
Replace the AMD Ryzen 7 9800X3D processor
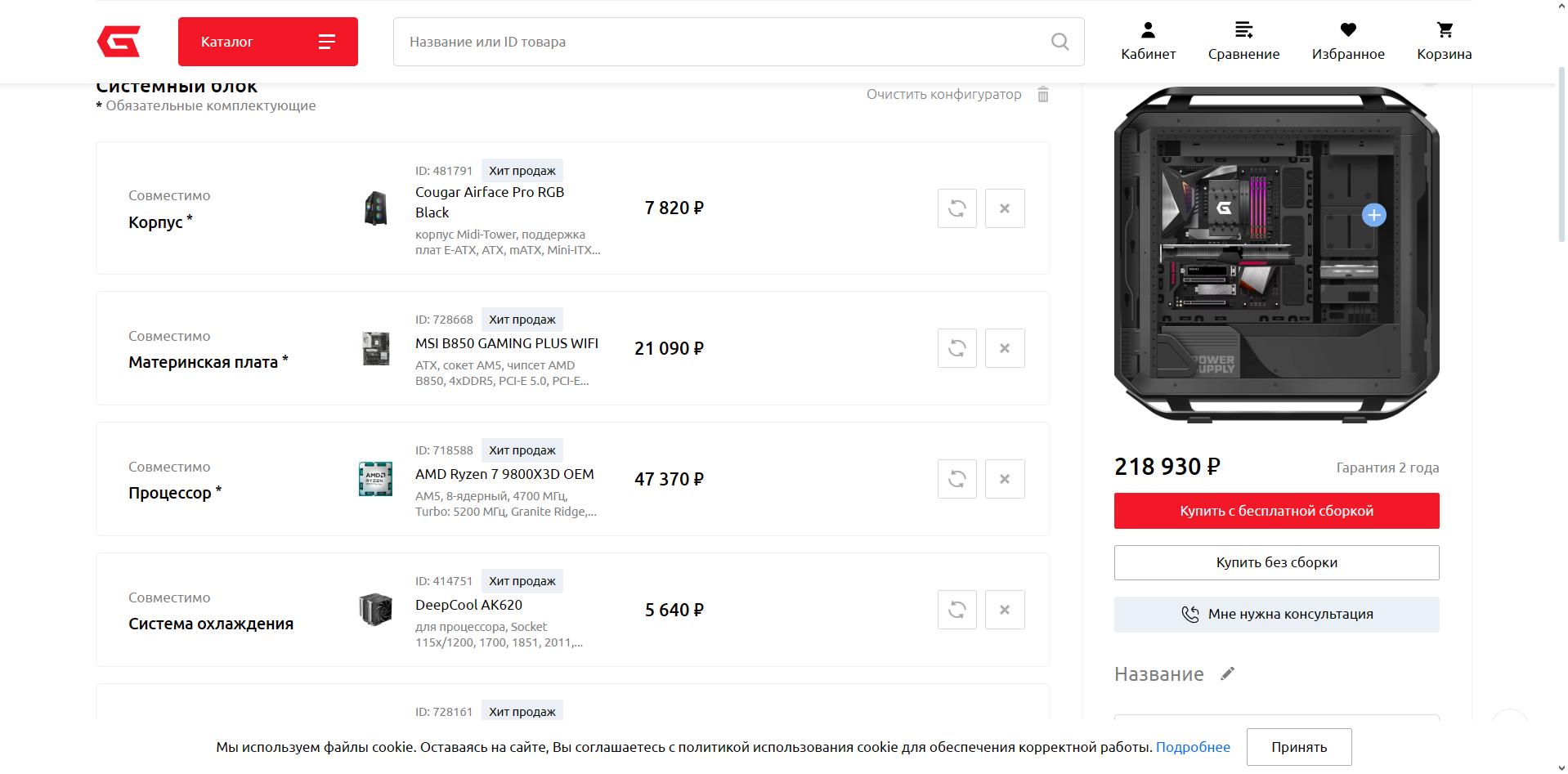coord(957,479)
